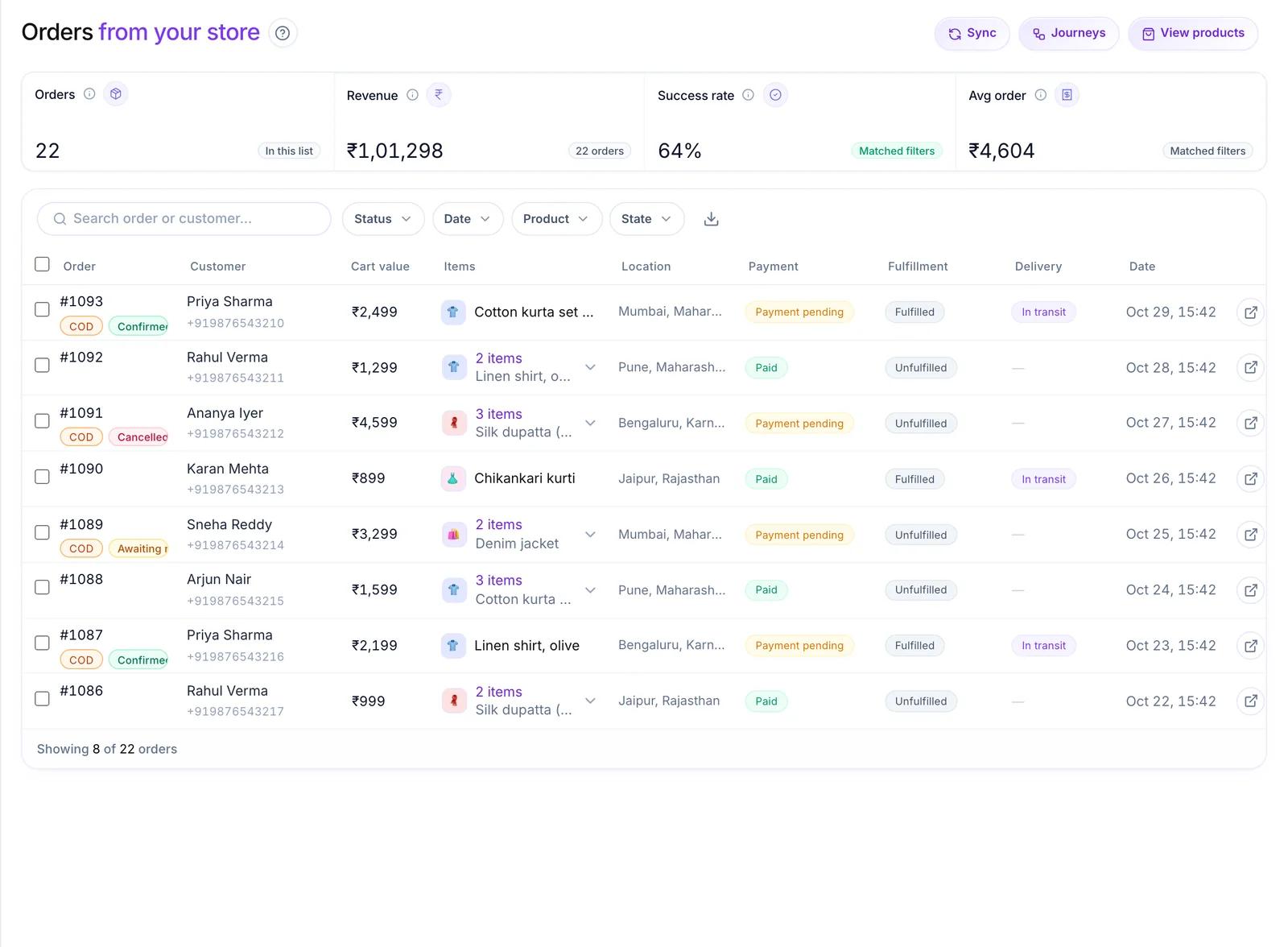Open the Product filter dropdown

[556, 219]
